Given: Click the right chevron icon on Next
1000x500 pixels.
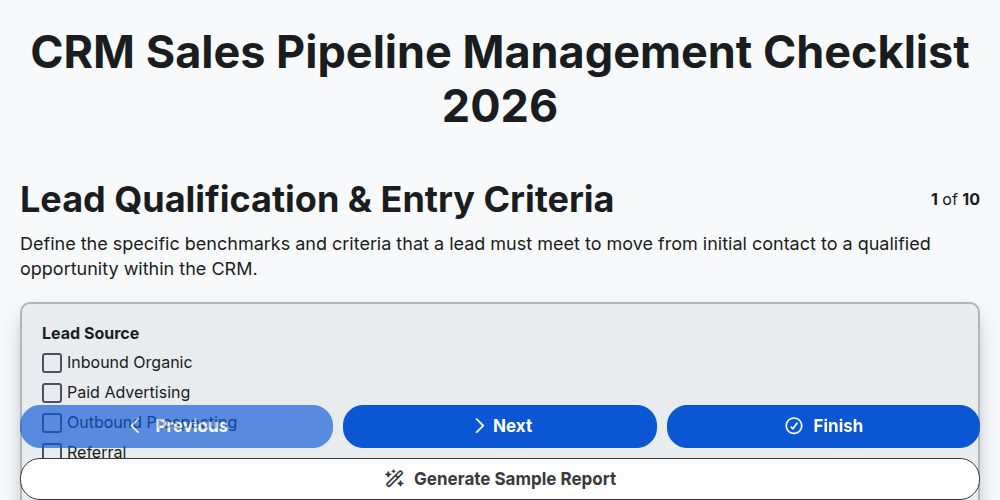Looking at the screenshot, I should click(x=480, y=426).
